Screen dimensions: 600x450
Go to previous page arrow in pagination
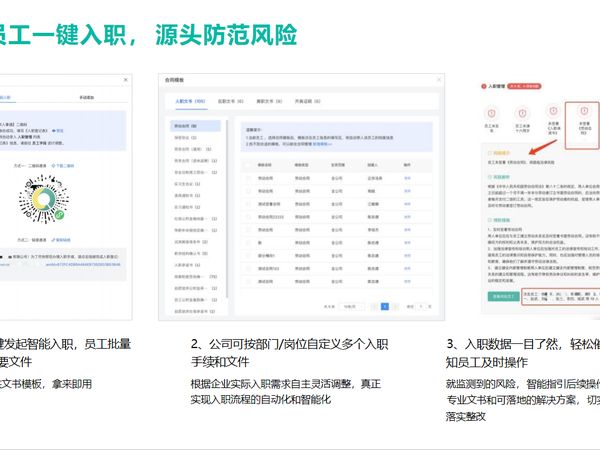pyautogui.click(x=375, y=307)
